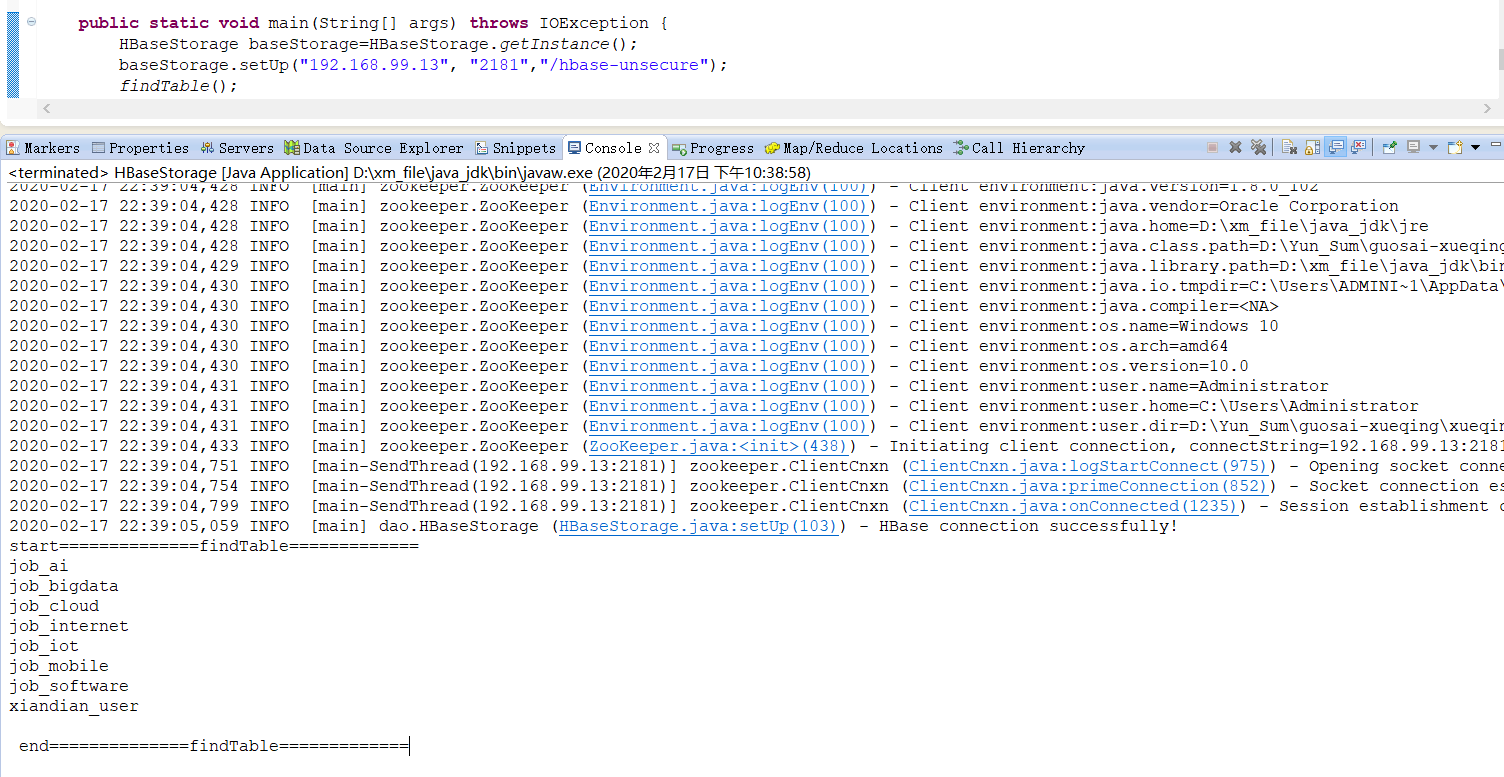Open the console View Menu triangle
This screenshot has height=777, width=1504.
click(x=1476, y=146)
